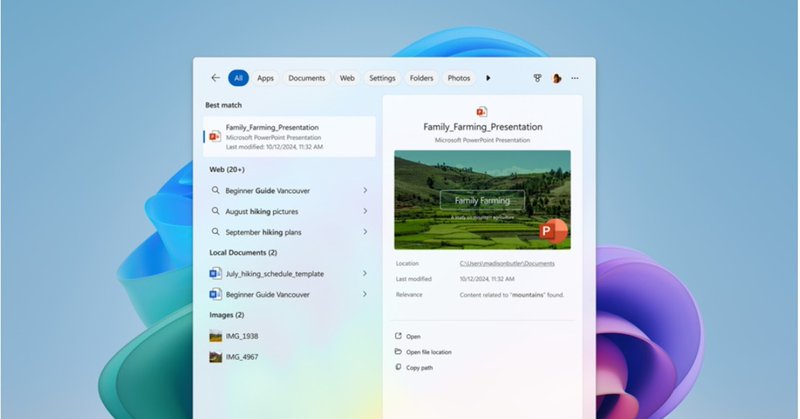
Task: Search web for September hiking plans
Action: click(263, 232)
